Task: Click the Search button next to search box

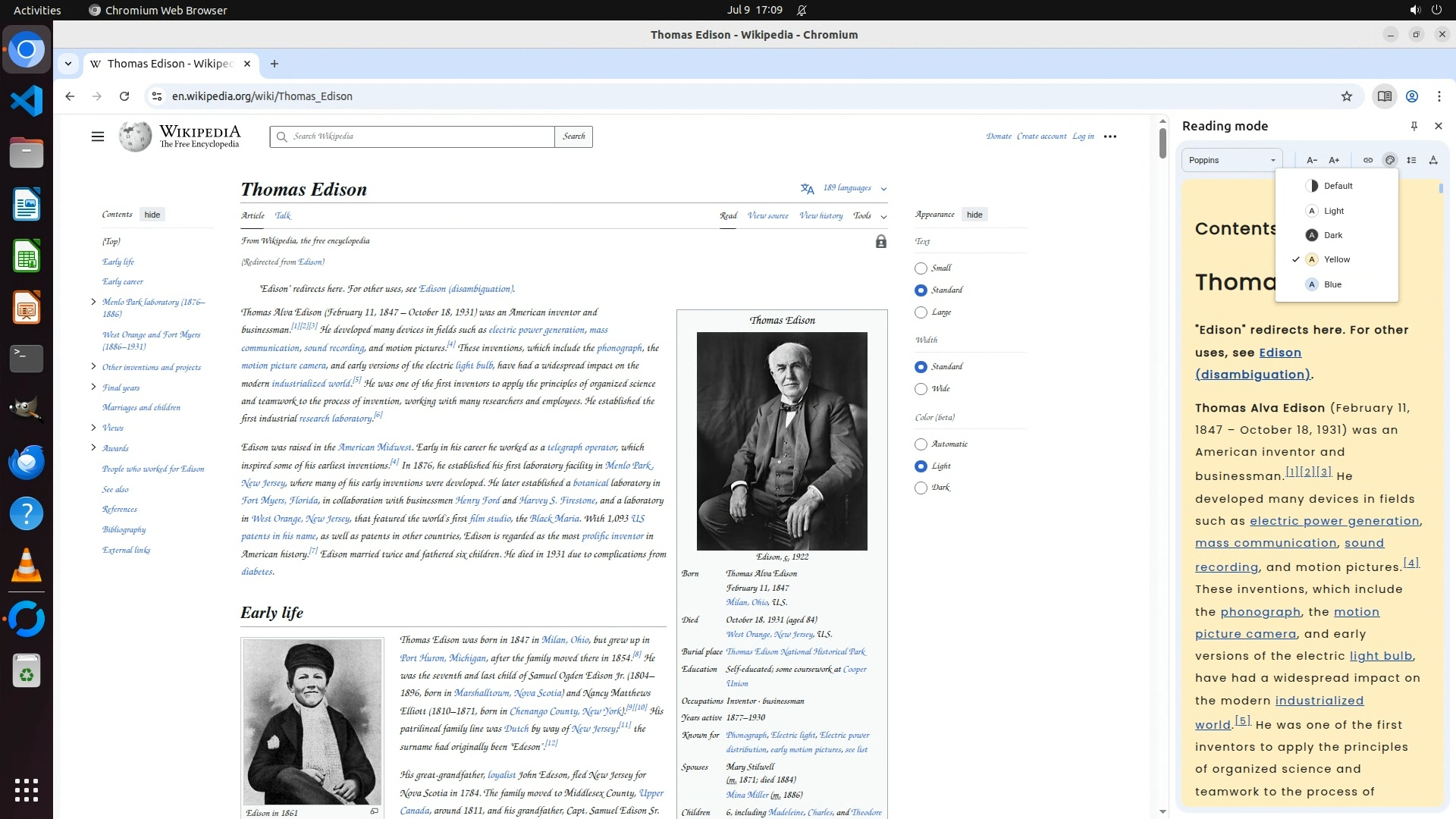Action: (x=573, y=136)
